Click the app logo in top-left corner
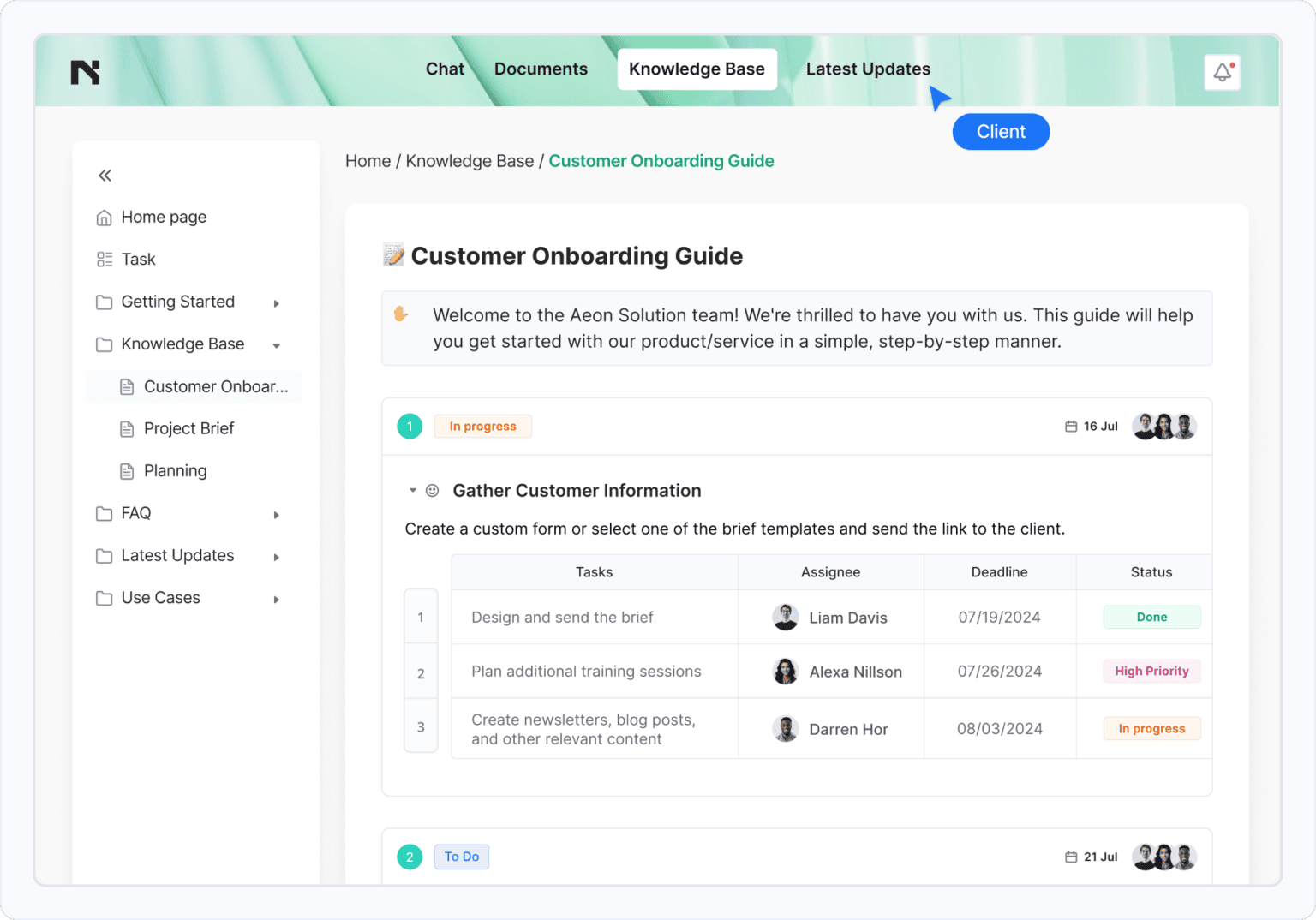Image resolution: width=1316 pixels, height=920 pixels. [85, 71]
